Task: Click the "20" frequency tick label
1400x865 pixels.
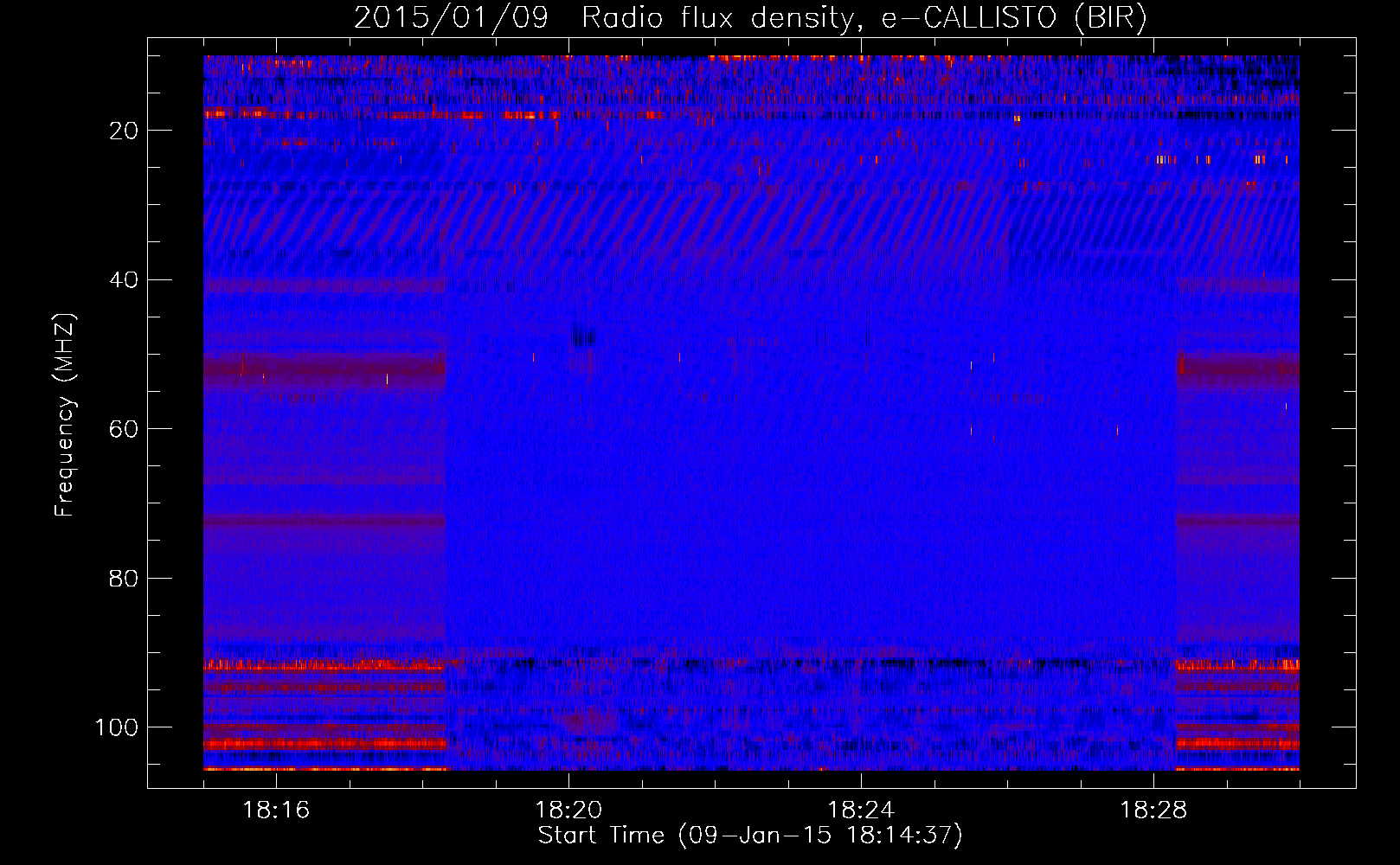Action: coord(125,131)
